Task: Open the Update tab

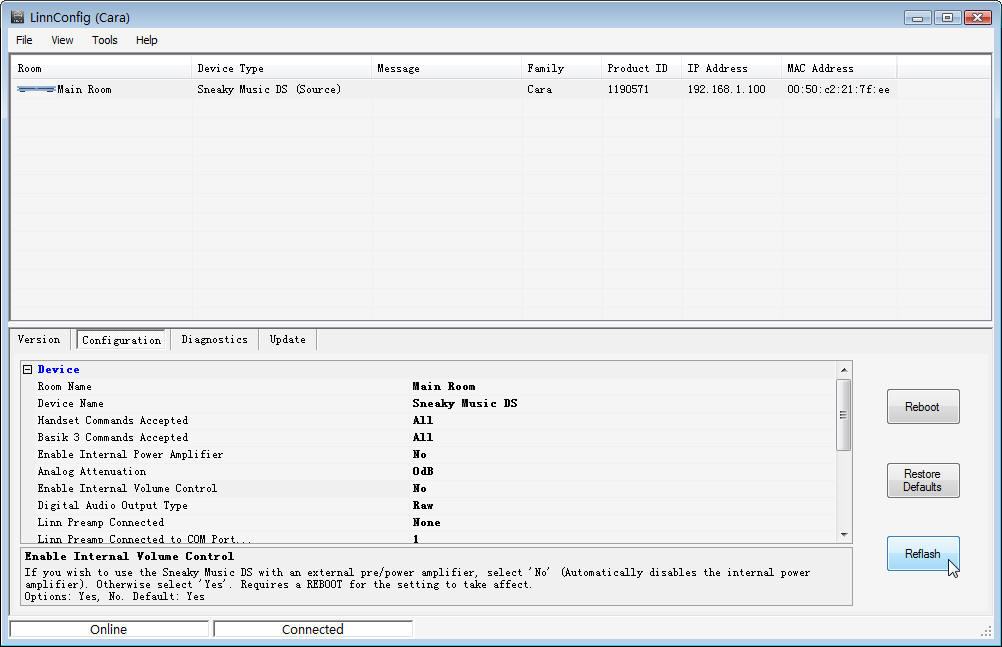Action: (288, 339)
